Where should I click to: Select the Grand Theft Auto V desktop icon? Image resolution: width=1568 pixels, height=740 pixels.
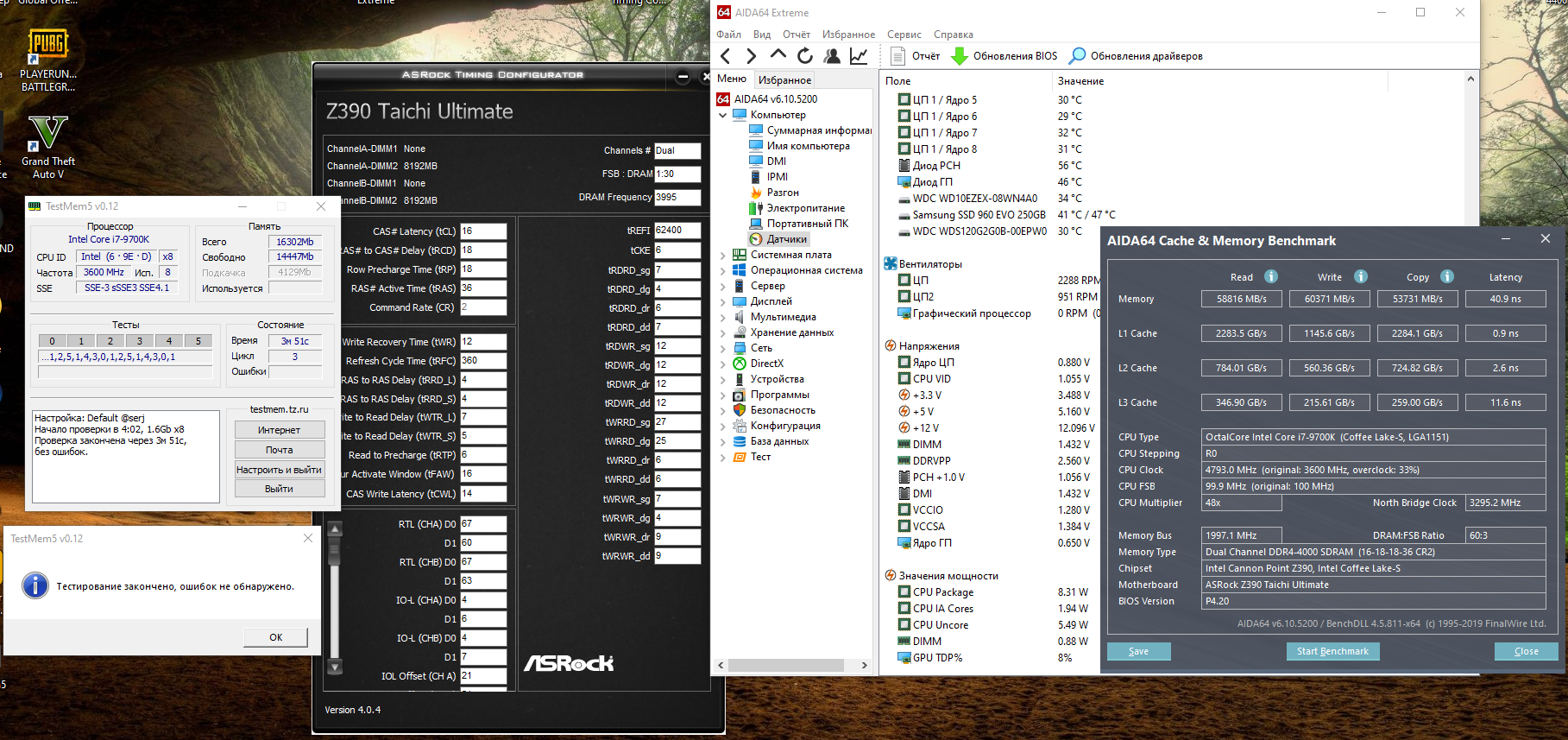click(48, 147)
